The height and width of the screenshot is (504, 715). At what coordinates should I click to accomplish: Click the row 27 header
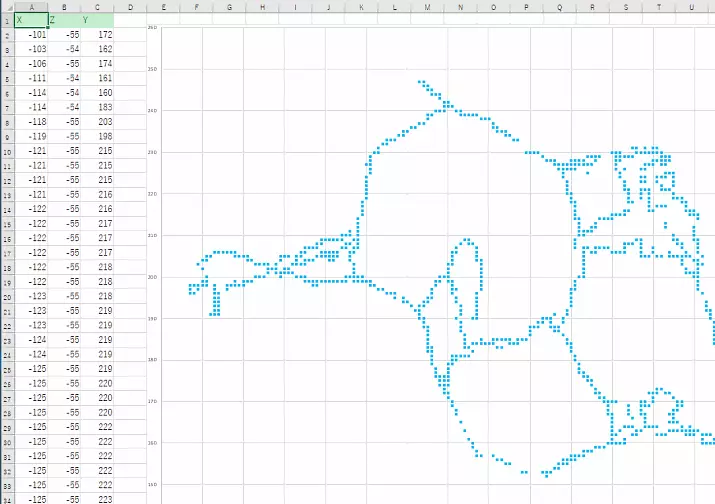click(7, 398)
